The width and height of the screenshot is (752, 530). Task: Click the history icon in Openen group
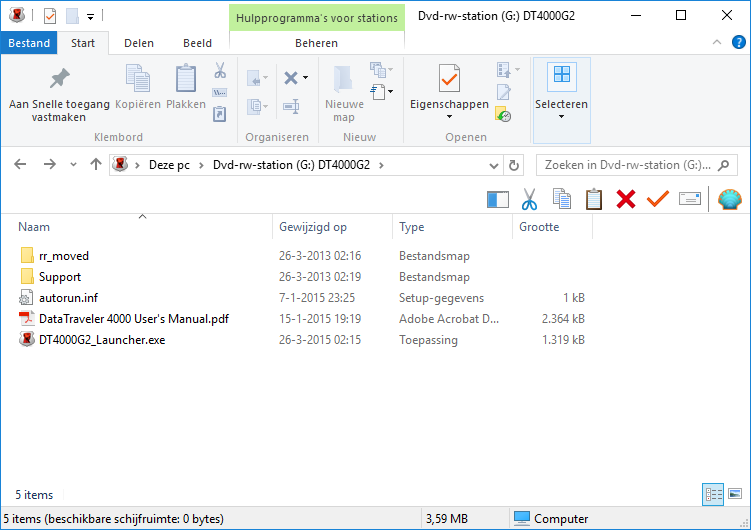[503, 115]
